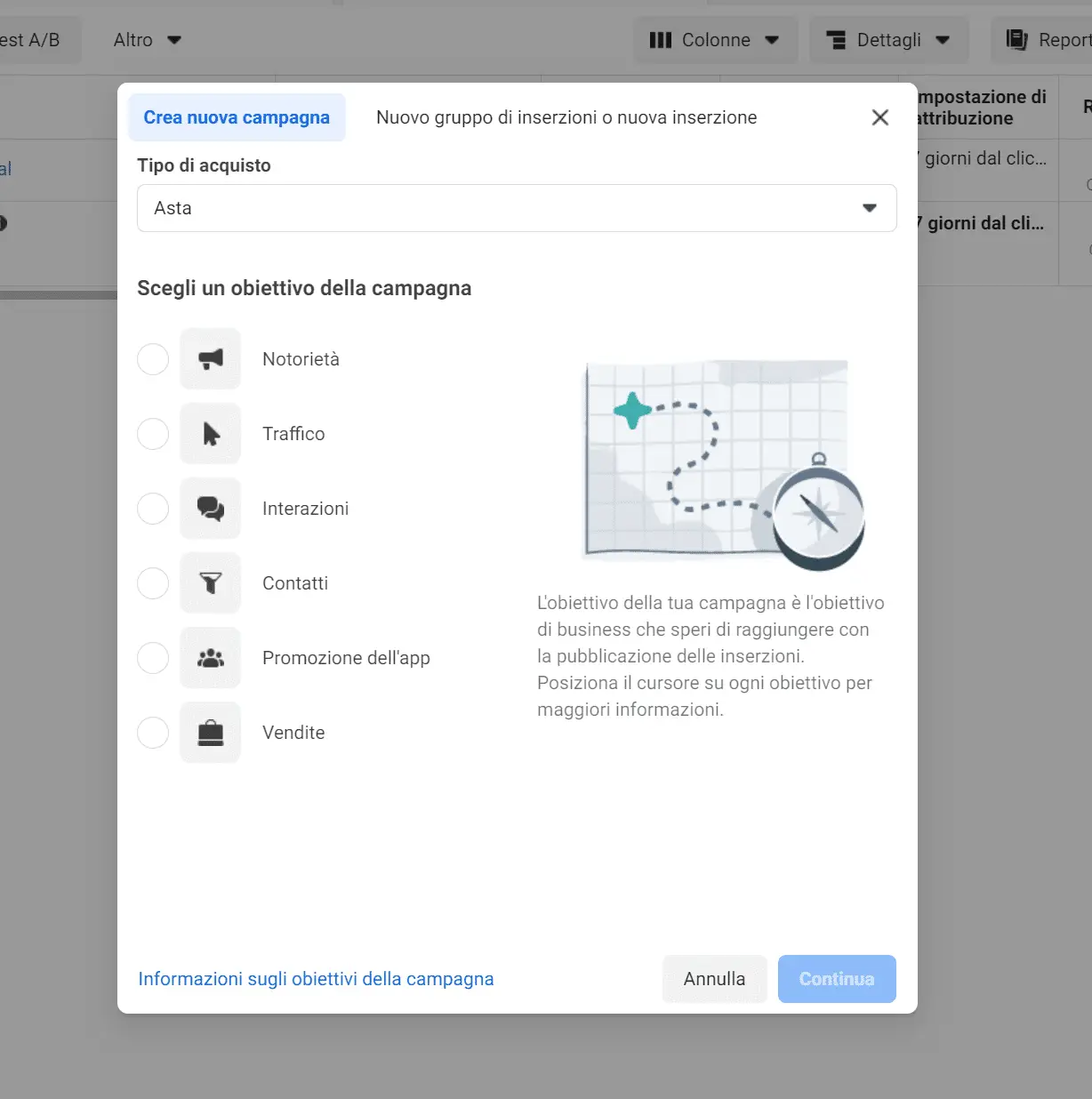This screenshot has width=1092, height=1099.
Task: Choose the Vendite objective radio button
Action: (x=153, y=733)
